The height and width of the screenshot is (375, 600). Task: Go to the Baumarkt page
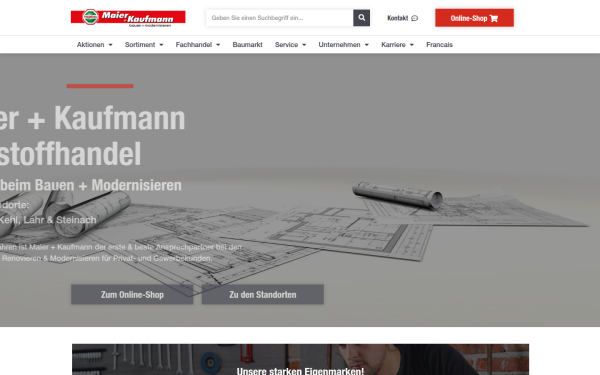point(247,45)
